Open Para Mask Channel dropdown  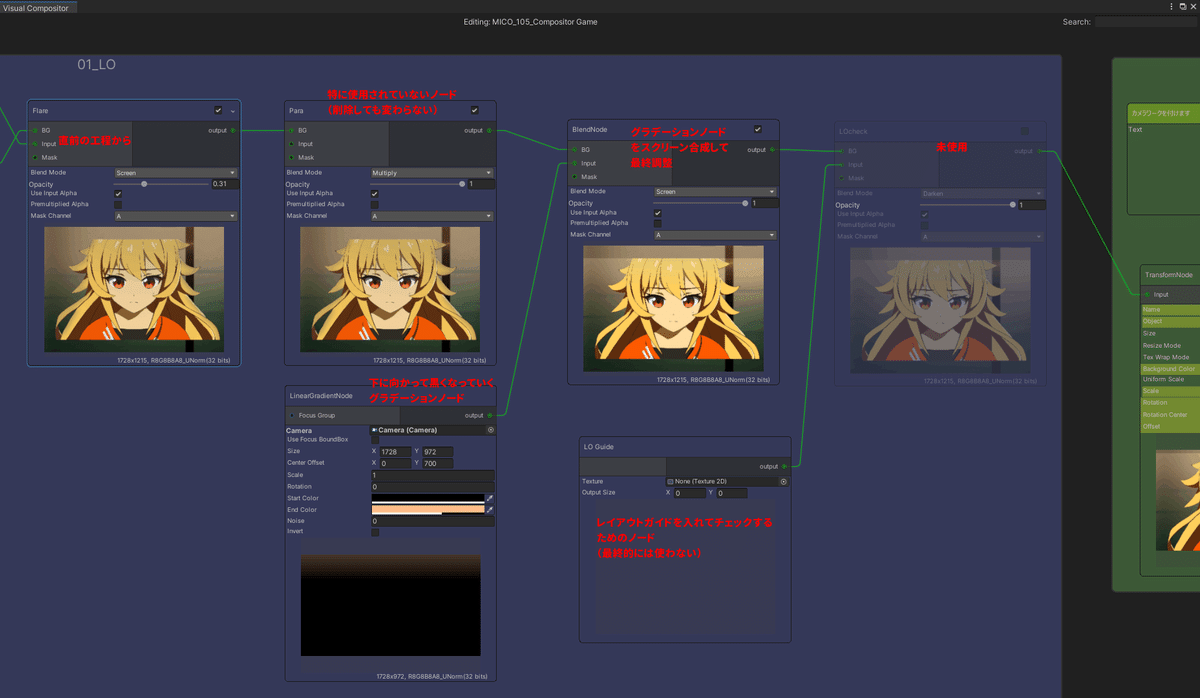(x=432, y=215)
